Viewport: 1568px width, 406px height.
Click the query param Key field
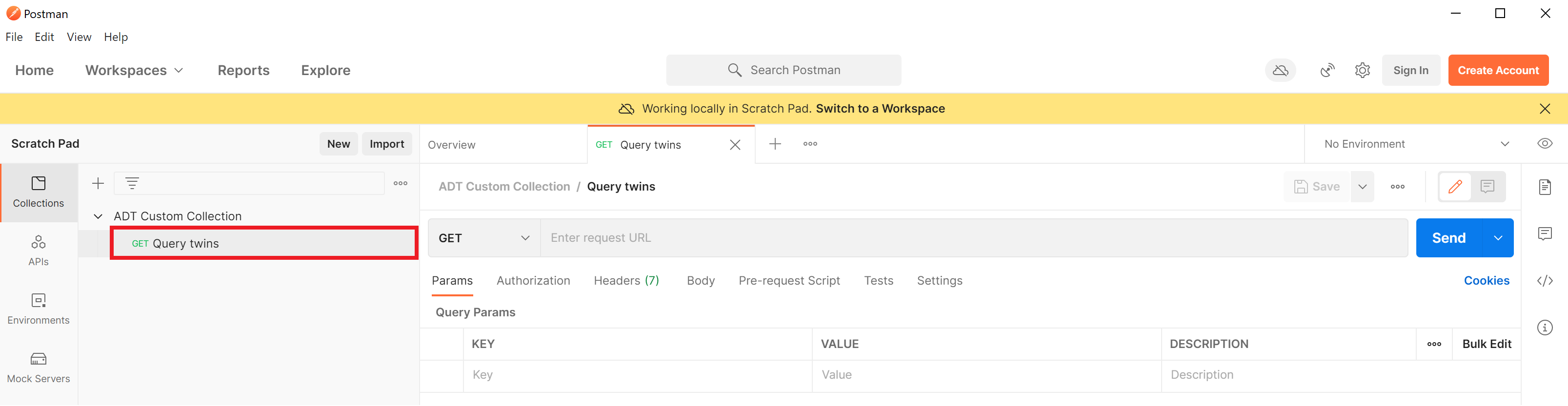[x=637, y=376]
